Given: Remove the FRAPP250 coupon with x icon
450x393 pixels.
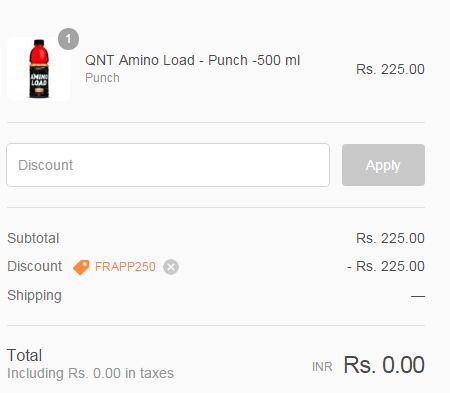Looking at the screenshot, I should pos(171,267).
